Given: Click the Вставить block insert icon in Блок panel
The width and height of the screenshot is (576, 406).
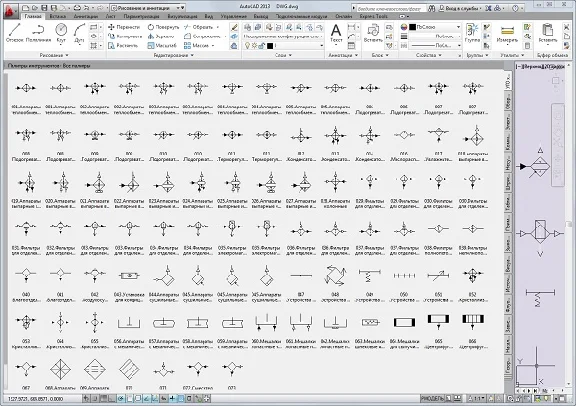Looking at the screenshot, I should pyautogui.click(x=373, y=33).
